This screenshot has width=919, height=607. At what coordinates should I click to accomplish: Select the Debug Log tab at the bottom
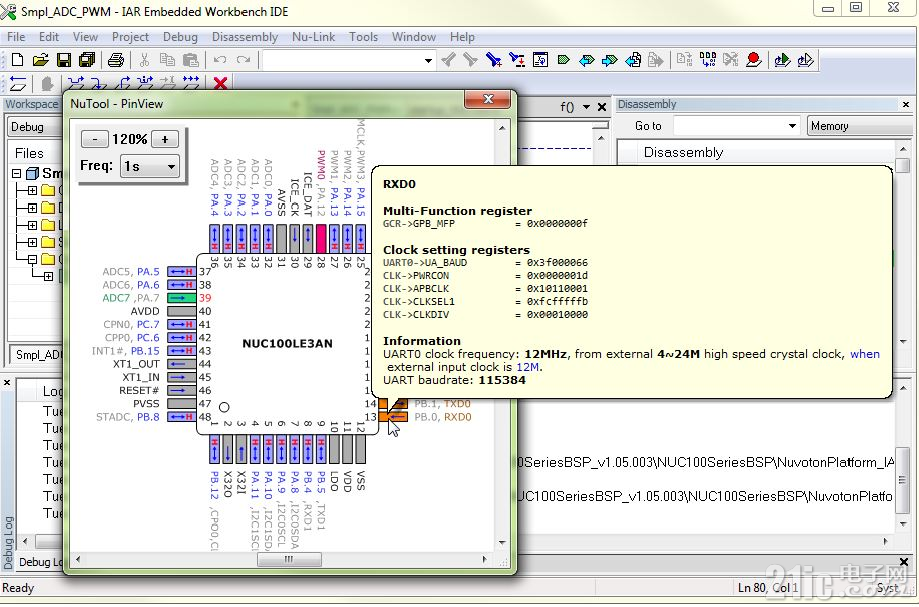(x=38, y=562)
